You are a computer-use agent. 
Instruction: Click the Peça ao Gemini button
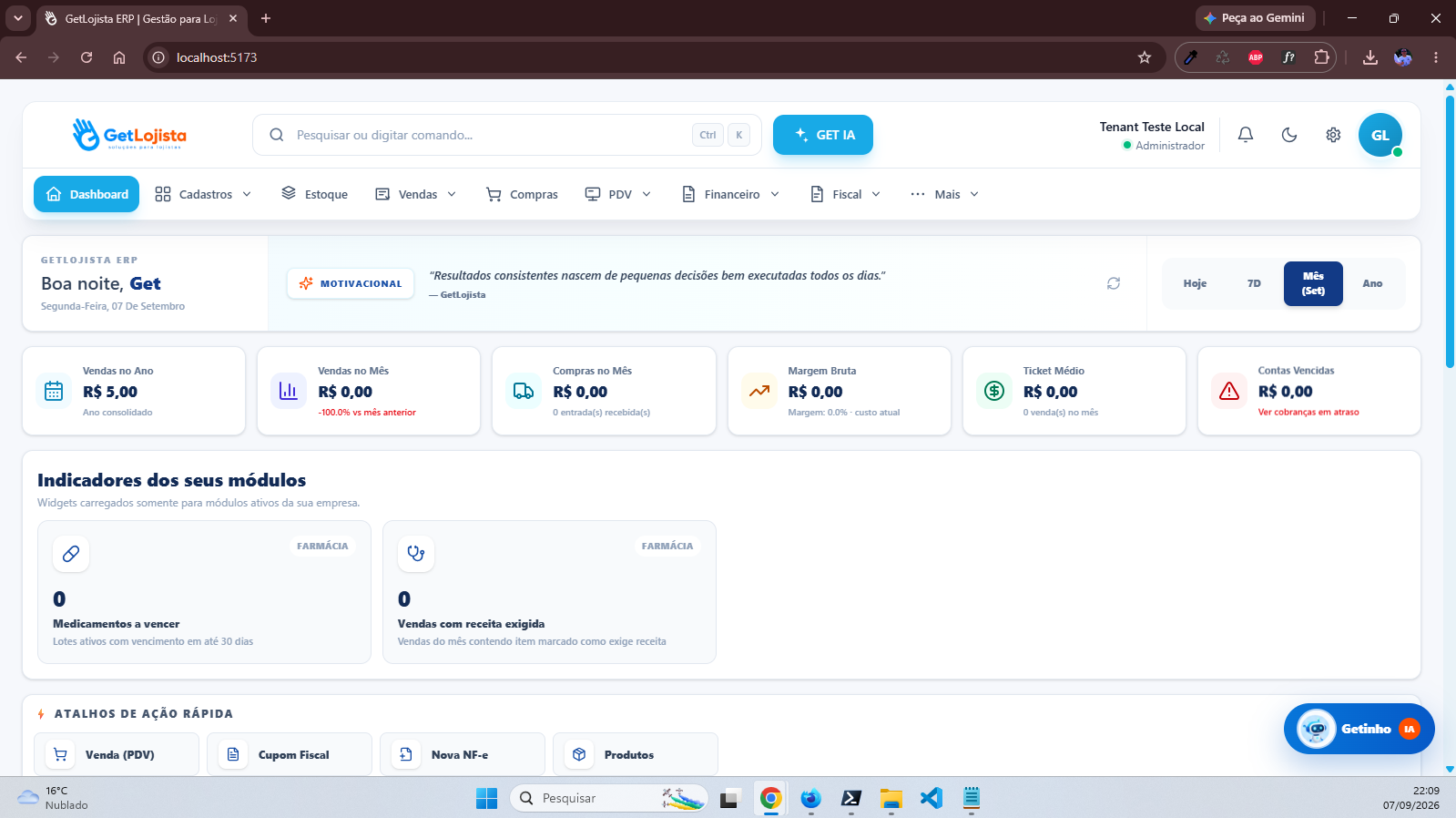click(1255, 18)
